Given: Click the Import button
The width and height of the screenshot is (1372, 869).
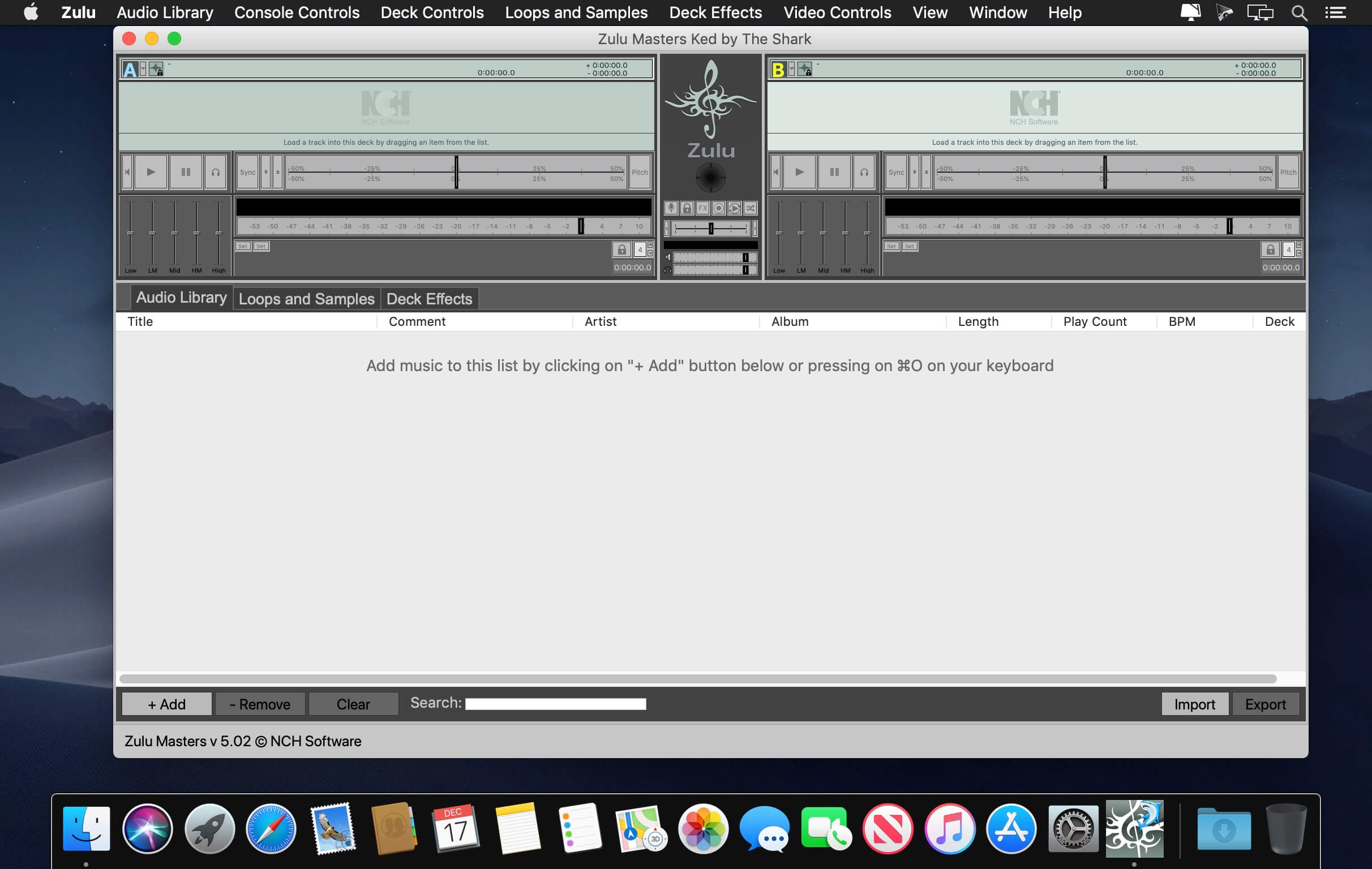Looking at the screenshot, I should click(1194, 704).
